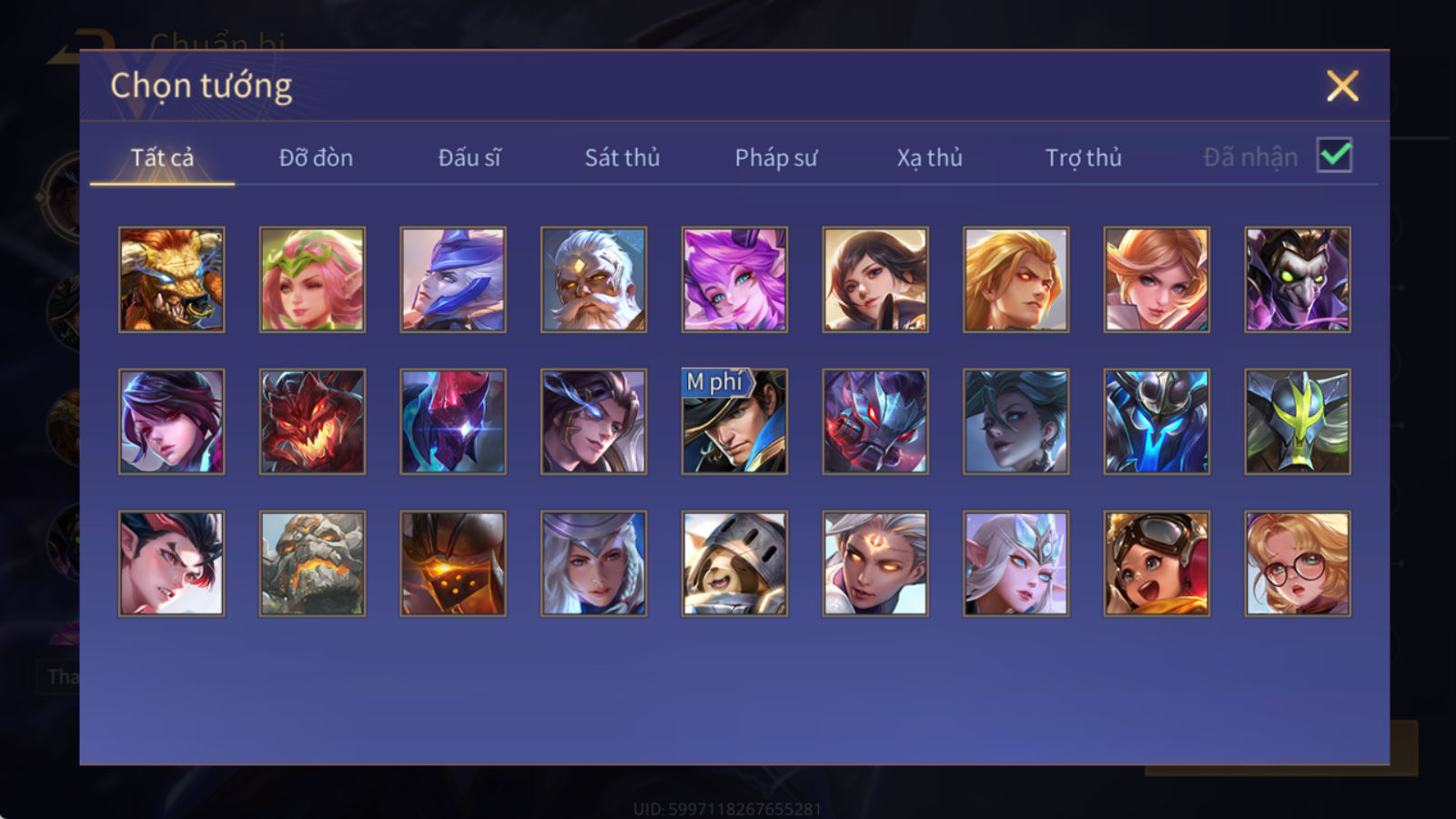Choose the rock golem hero portrait

point(312,563)
